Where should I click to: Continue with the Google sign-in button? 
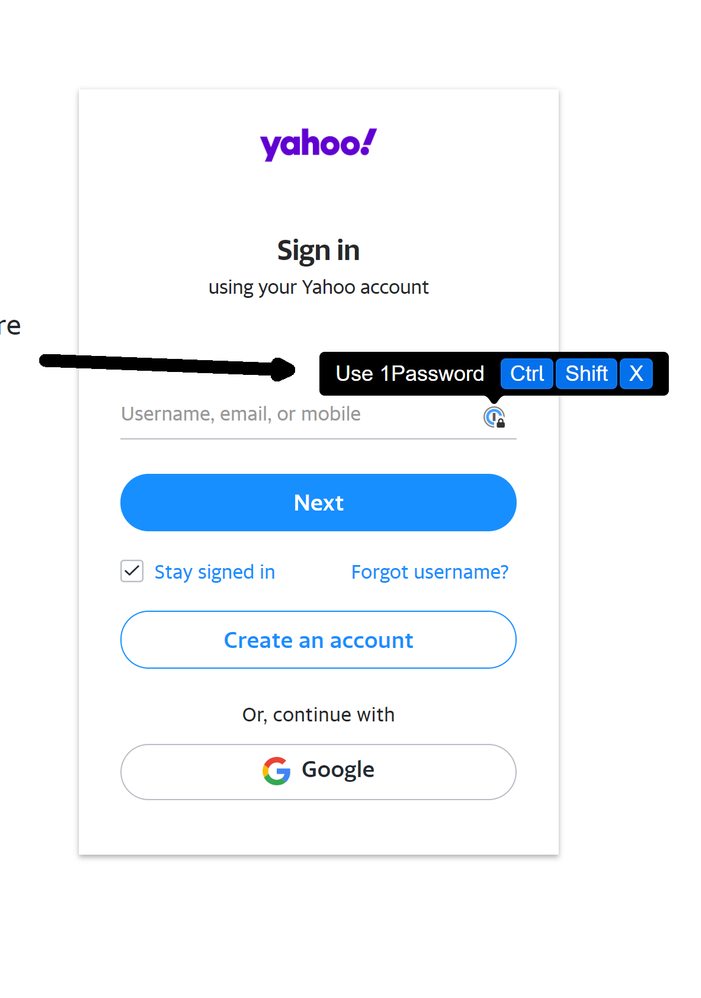(x=318, y=771)
